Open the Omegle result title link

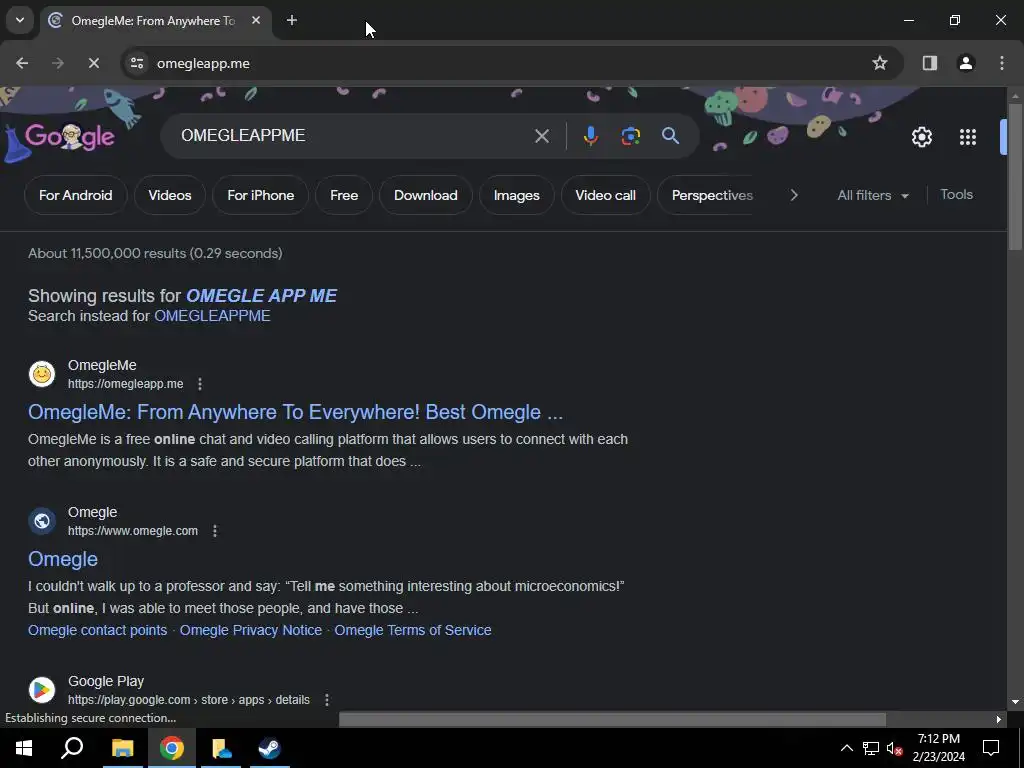[x=63, y=559]
